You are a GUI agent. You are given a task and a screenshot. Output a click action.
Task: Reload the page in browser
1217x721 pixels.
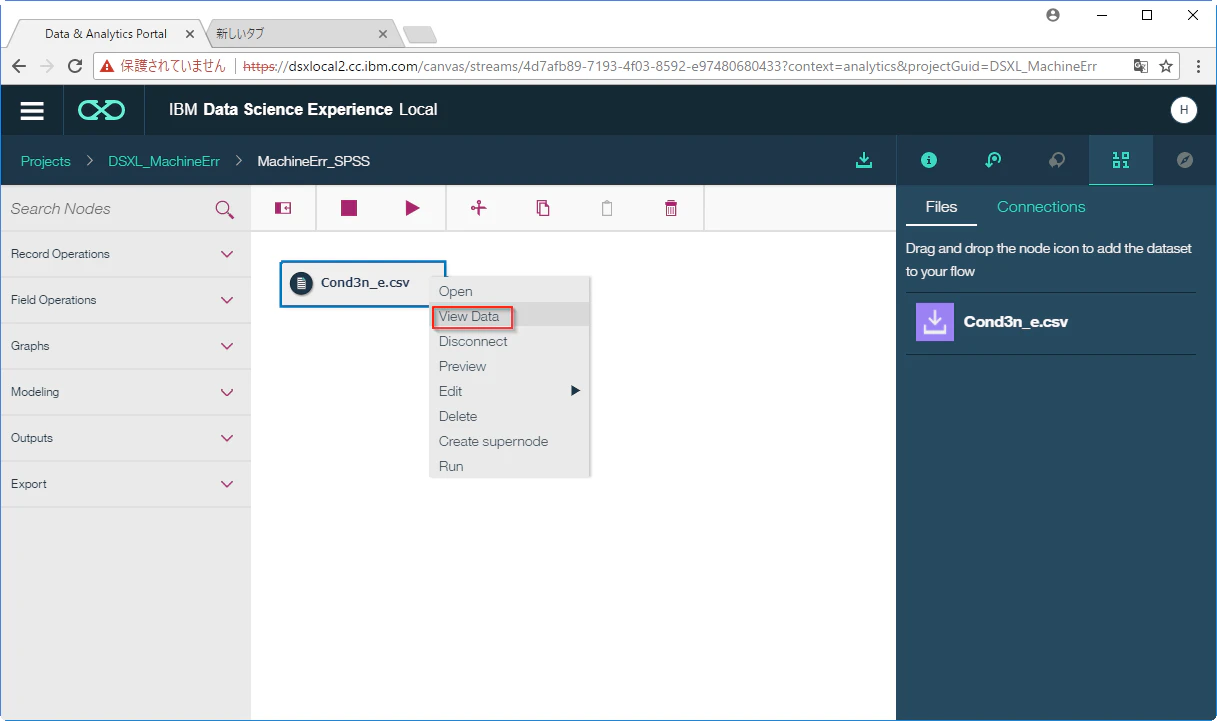click(x=75, y=66)
